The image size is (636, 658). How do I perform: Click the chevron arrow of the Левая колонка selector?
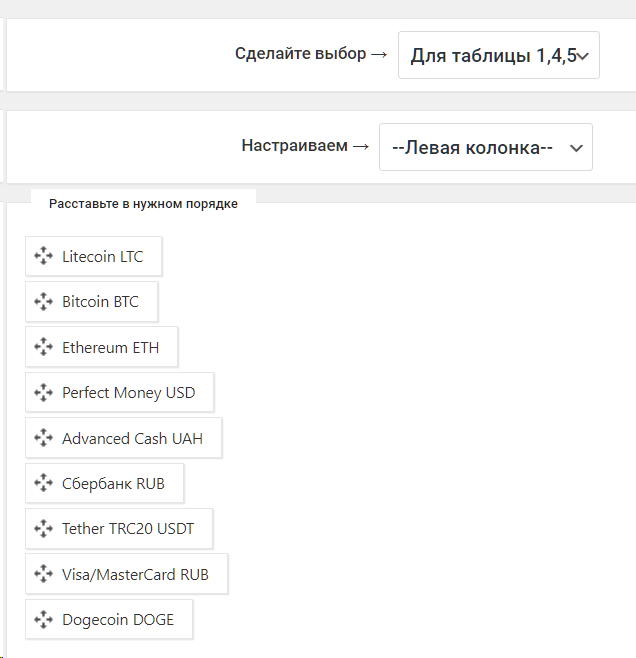(x=575, y=148)
